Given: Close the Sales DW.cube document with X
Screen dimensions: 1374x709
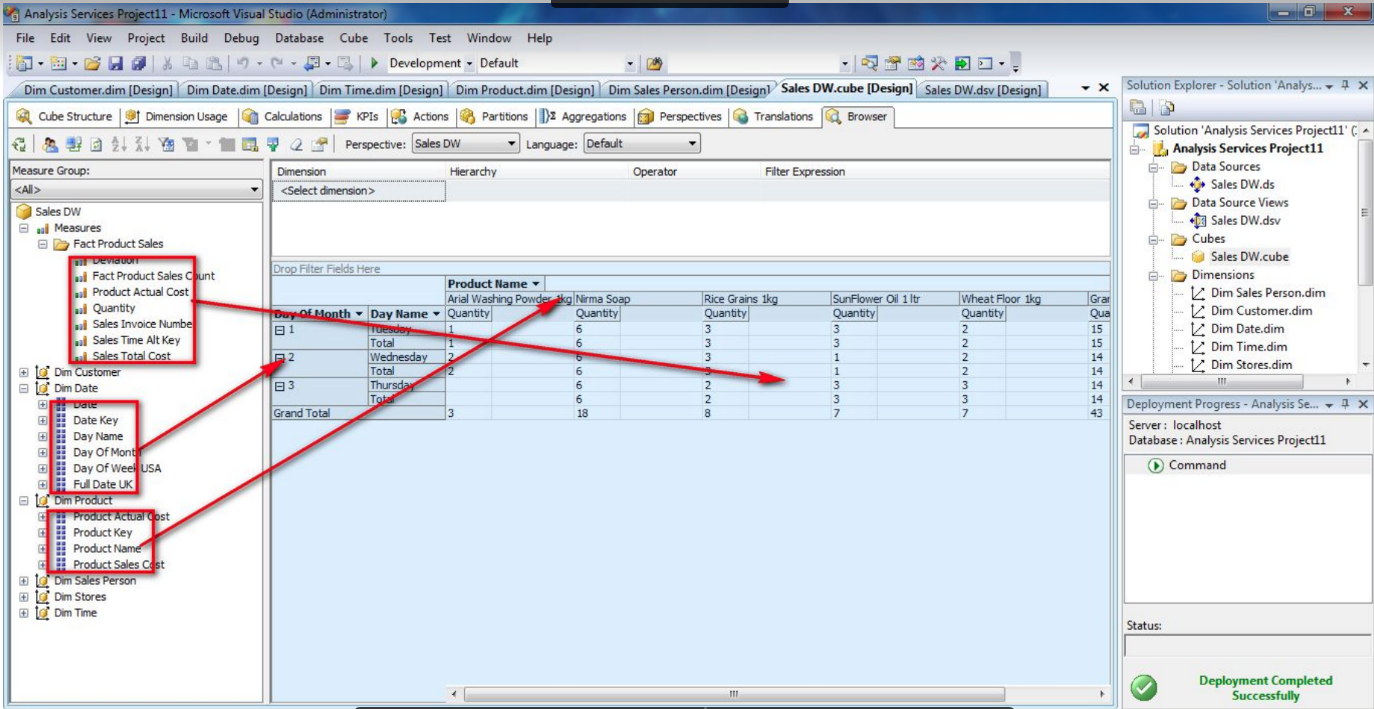Looking at the screenshot, I should (1104, 89).
